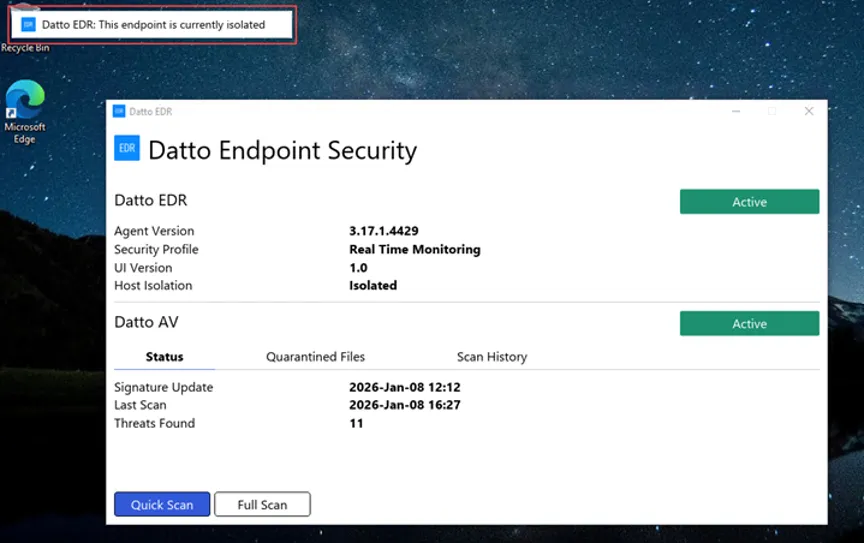Run a Full Scan

[262, 505]
